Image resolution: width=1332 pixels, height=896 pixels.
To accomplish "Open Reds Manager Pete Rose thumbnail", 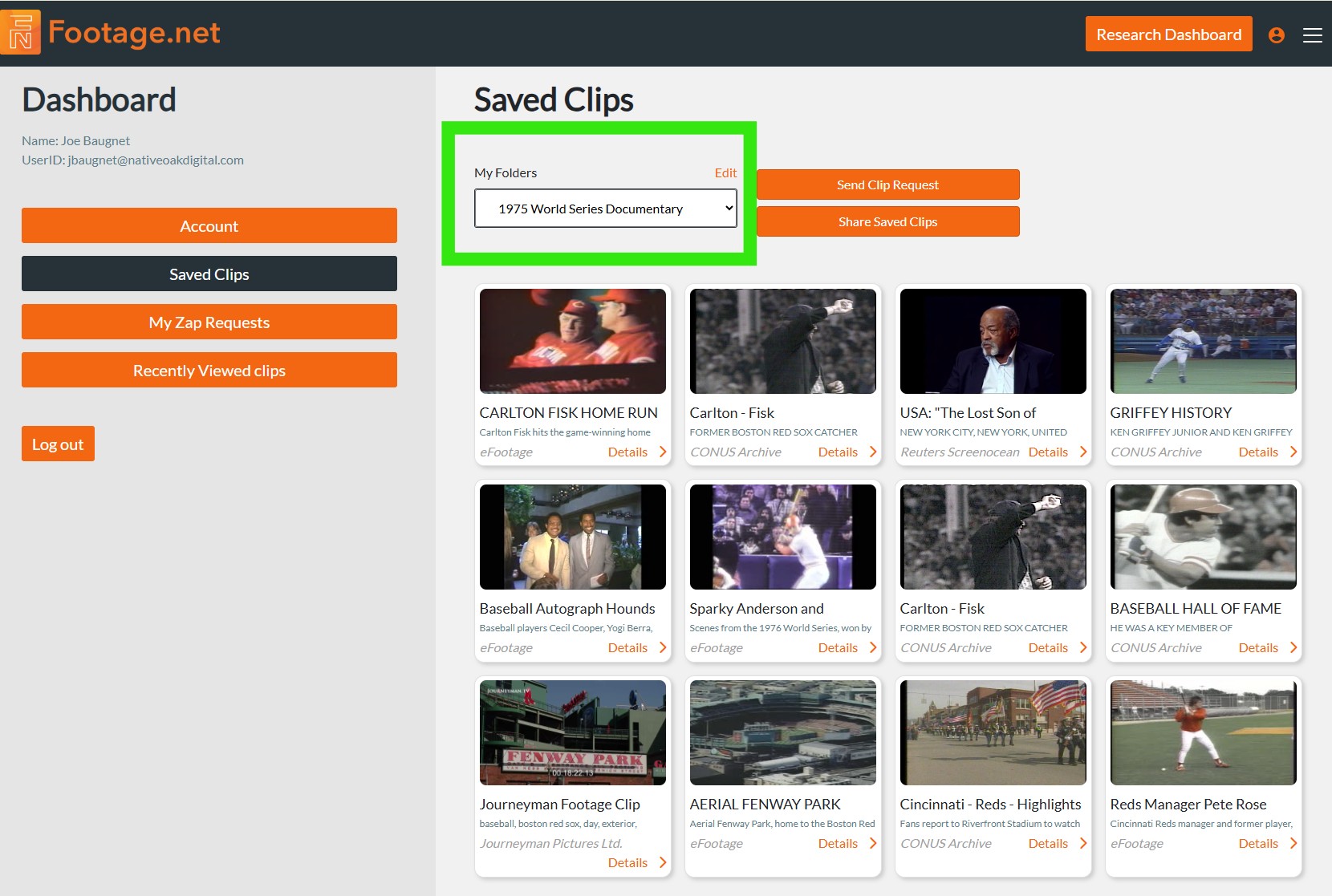I will pos(1204,733).
